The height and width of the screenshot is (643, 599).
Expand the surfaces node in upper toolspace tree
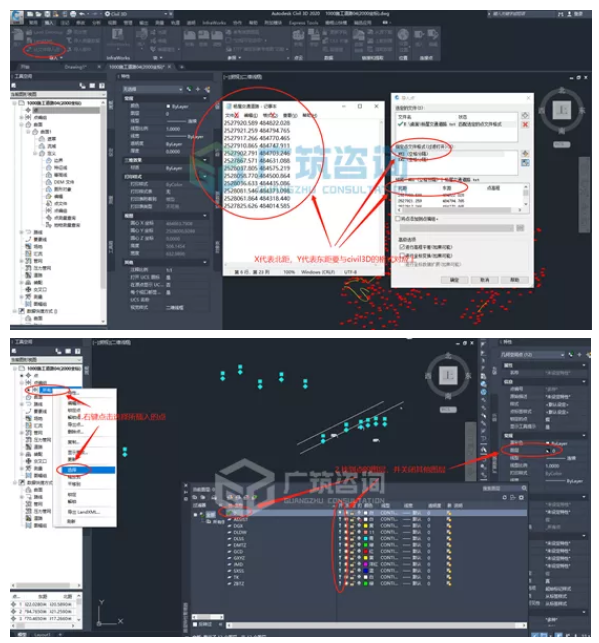point(22,124)
